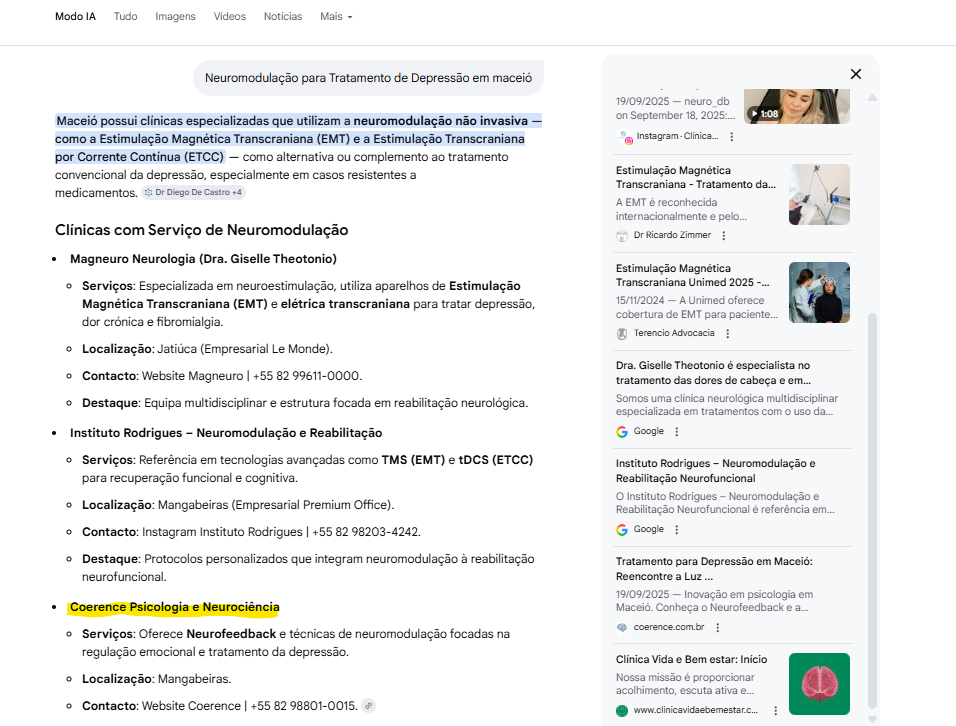Click the sources panel scrollbar thumb

click(x=872, y=511)
